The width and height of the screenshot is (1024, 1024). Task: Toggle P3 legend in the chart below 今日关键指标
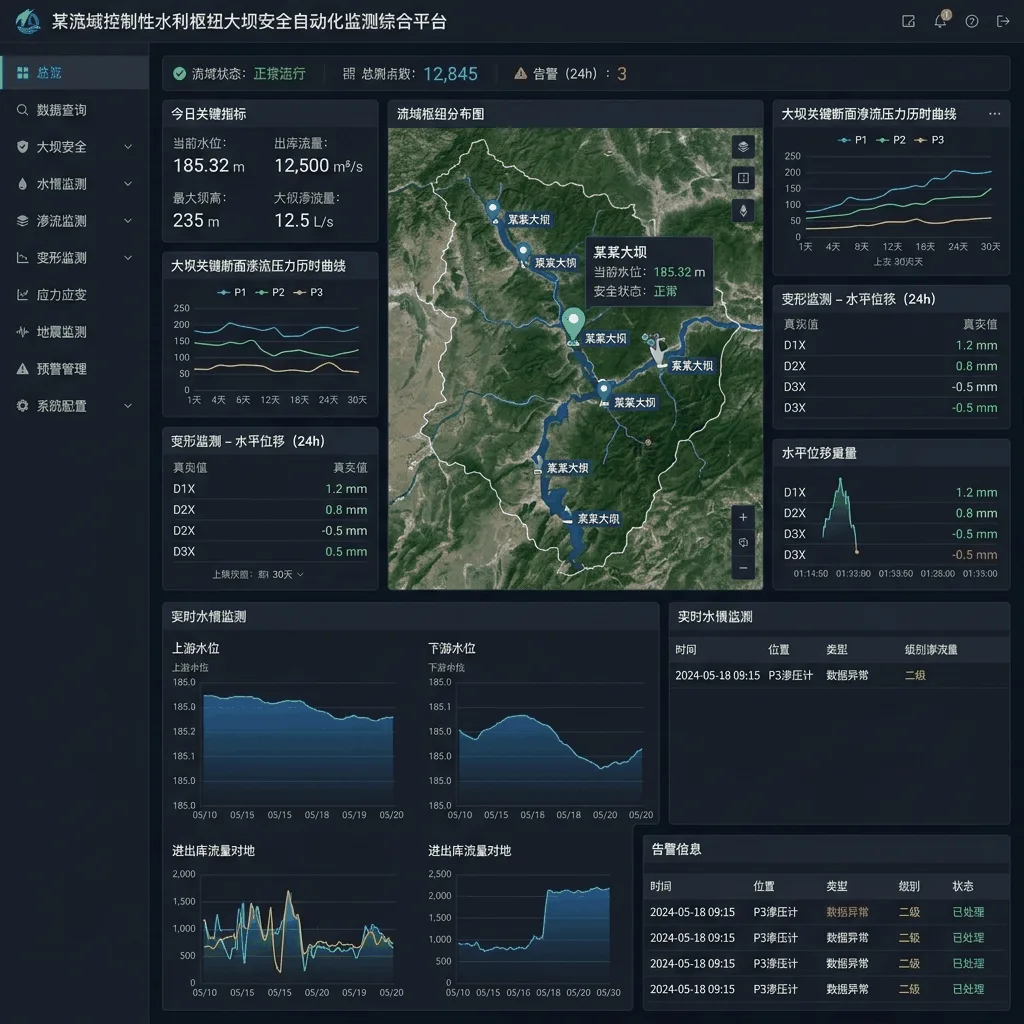coord(308,292)
